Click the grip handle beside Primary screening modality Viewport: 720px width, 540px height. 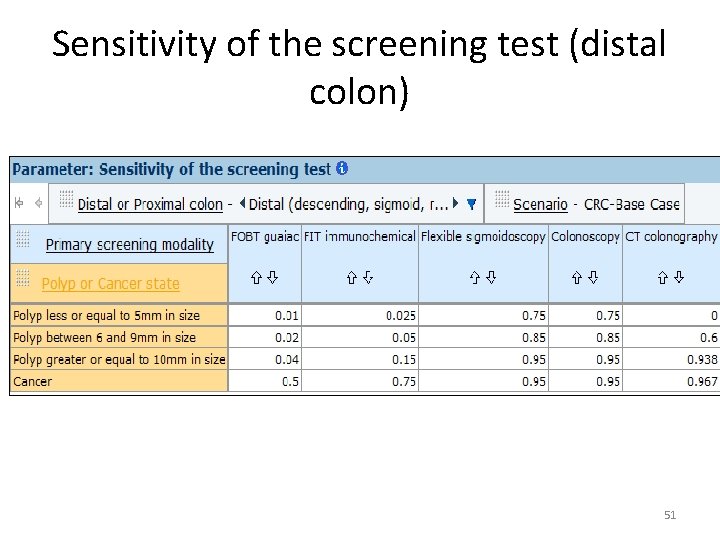tap(24, 240)
